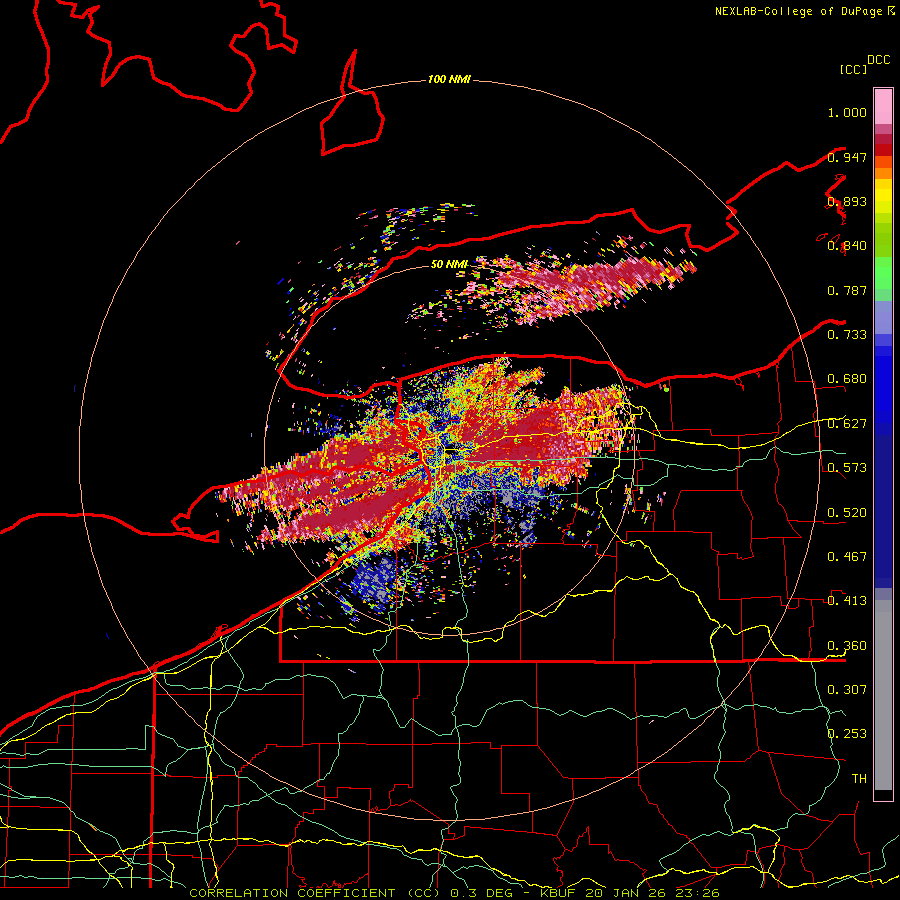
Task: Select the 0.947 scale value
Action: coord(847,157)
